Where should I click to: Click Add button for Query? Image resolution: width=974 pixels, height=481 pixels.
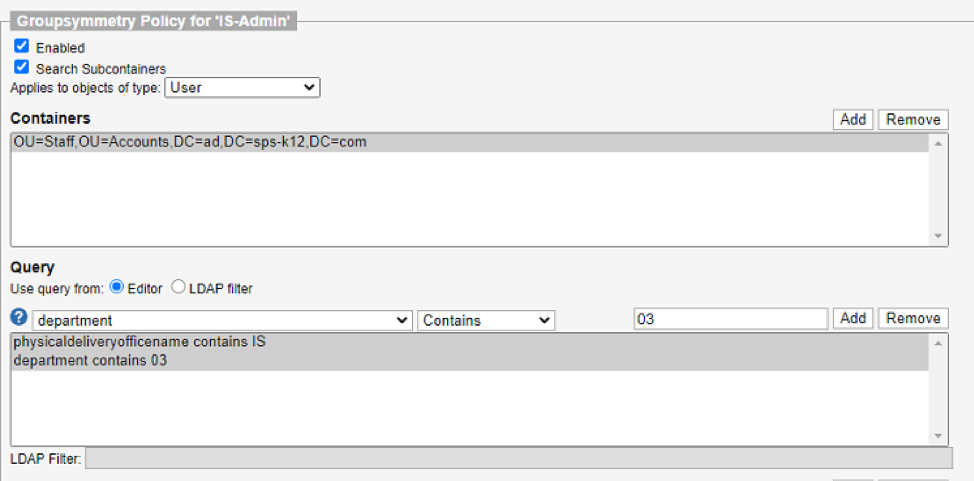(853, 318)
